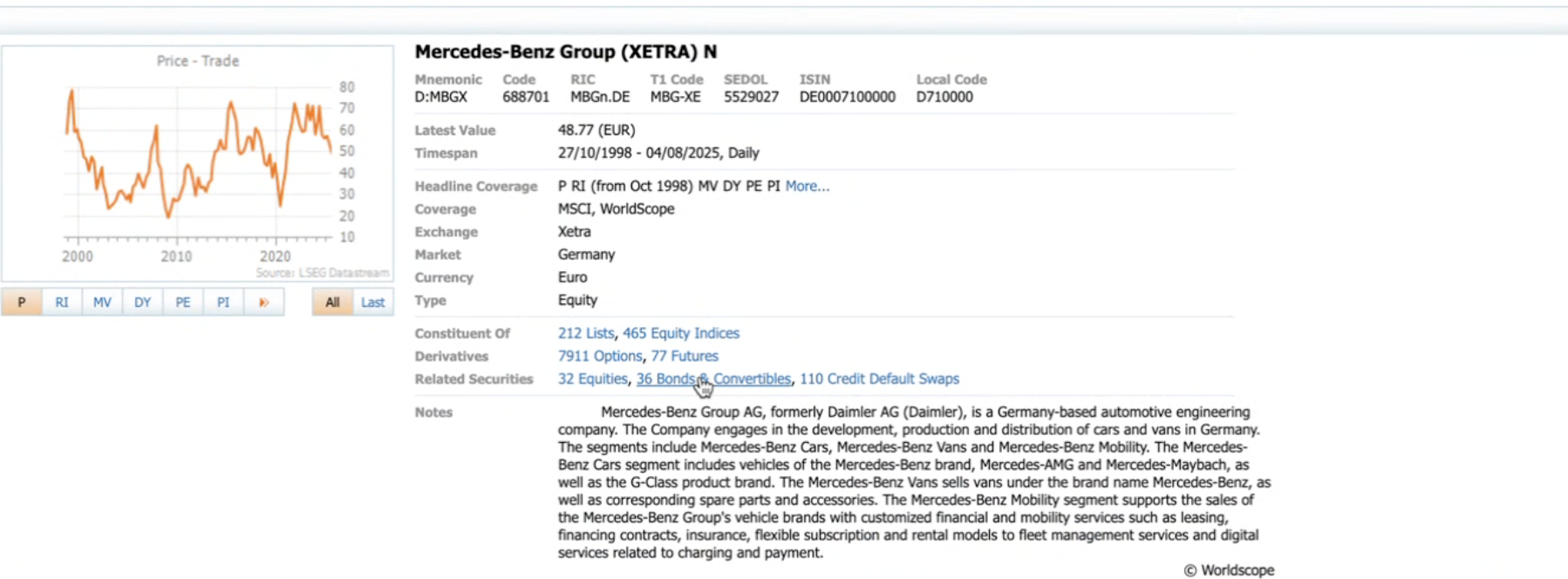Viewport: 1568px width, 579px height.
Task: Click the mnemonic value D:MBGX
Action: pos(441,97)
